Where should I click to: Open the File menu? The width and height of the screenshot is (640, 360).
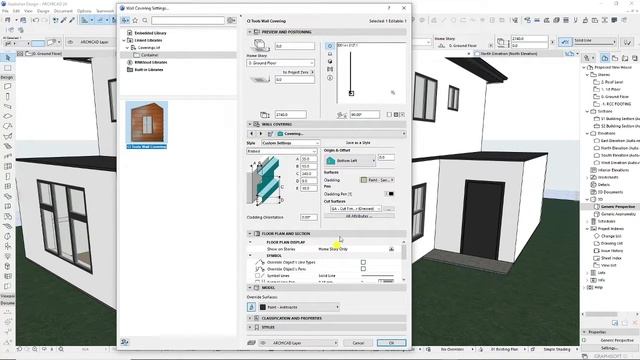[5, 11]
